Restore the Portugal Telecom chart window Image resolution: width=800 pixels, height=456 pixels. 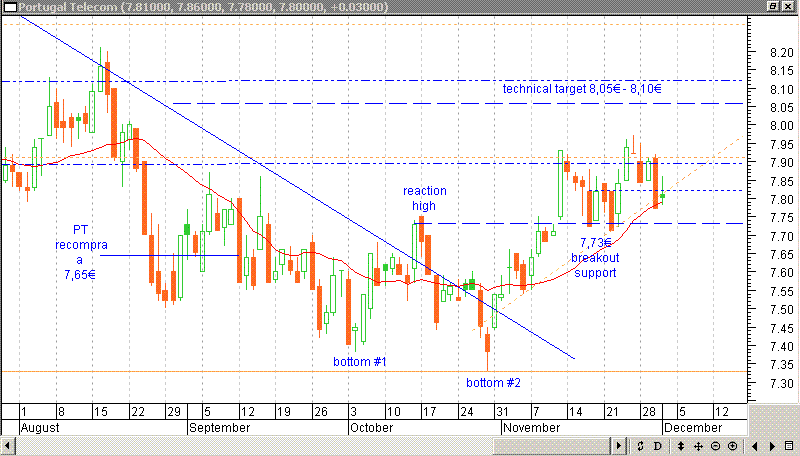click(773, 6)
